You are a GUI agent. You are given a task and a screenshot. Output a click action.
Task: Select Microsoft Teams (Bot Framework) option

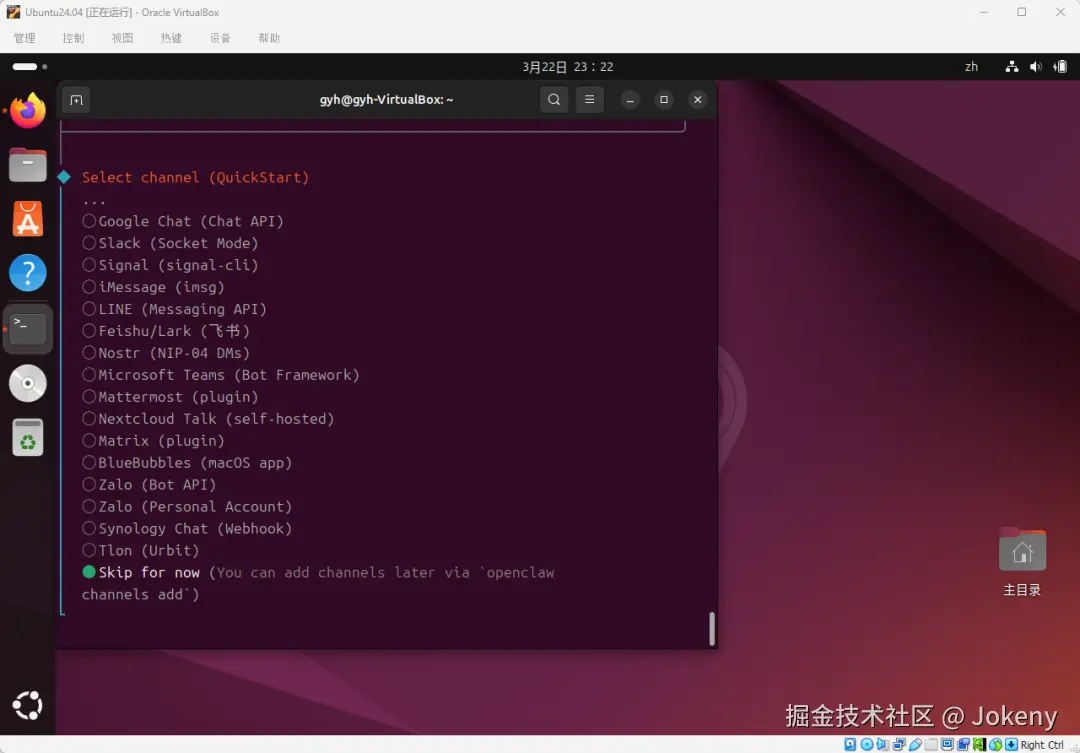point(221,375)
